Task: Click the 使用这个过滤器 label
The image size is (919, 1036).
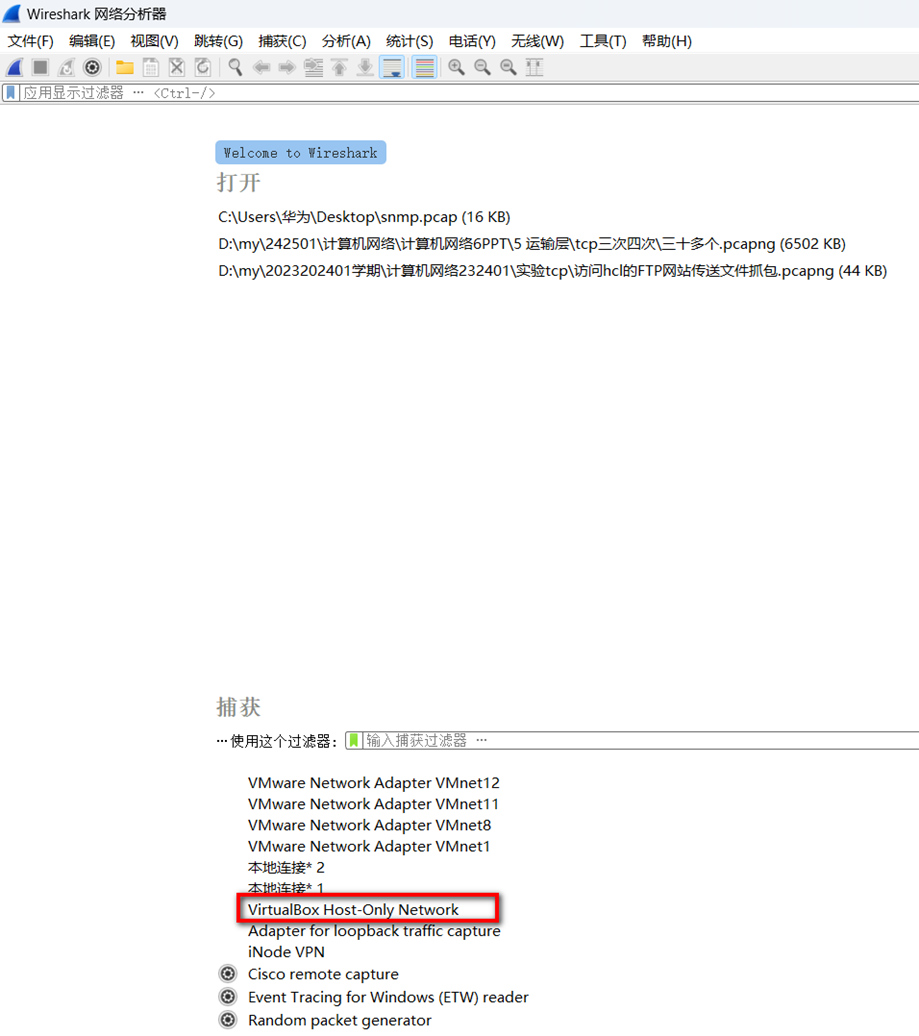Action: click(x=283, y=741)
